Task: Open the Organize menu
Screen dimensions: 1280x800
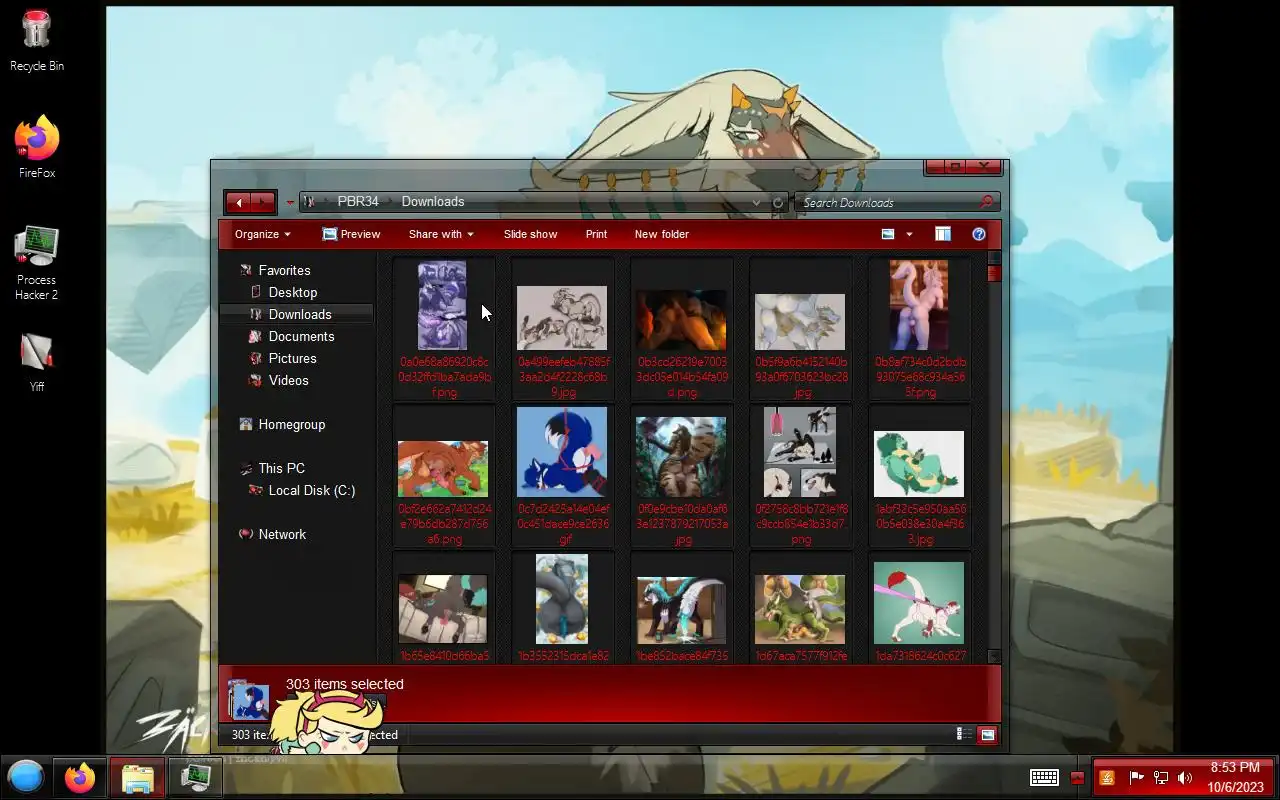Action: click(x=262, y=234)
